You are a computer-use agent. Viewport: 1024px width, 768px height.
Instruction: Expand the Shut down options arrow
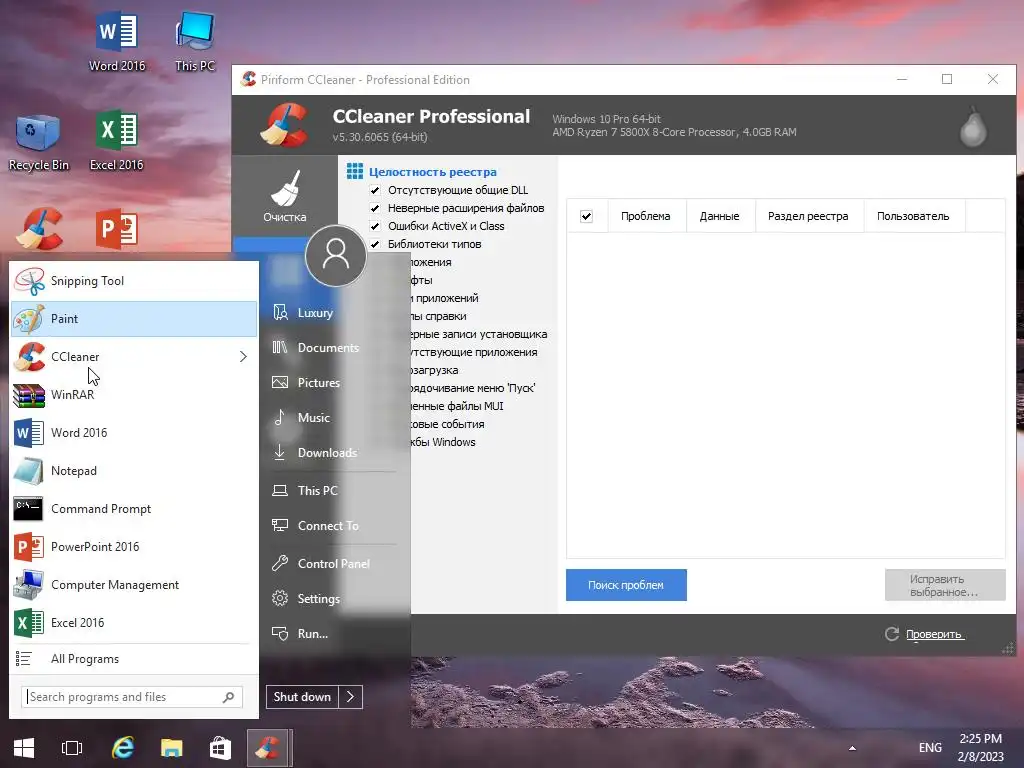351,697
